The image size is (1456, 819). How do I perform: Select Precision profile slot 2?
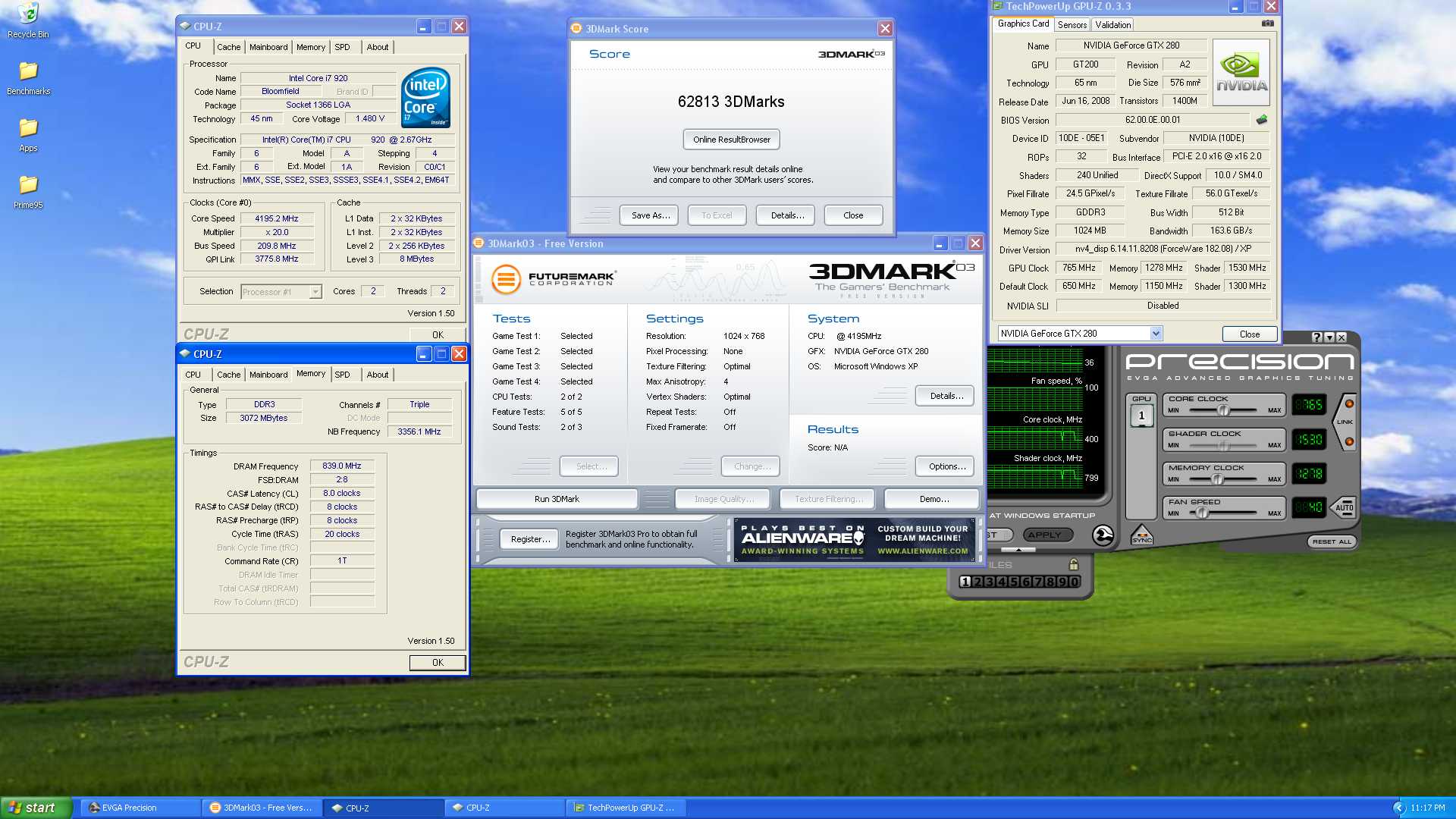click(x=977, y=582)
